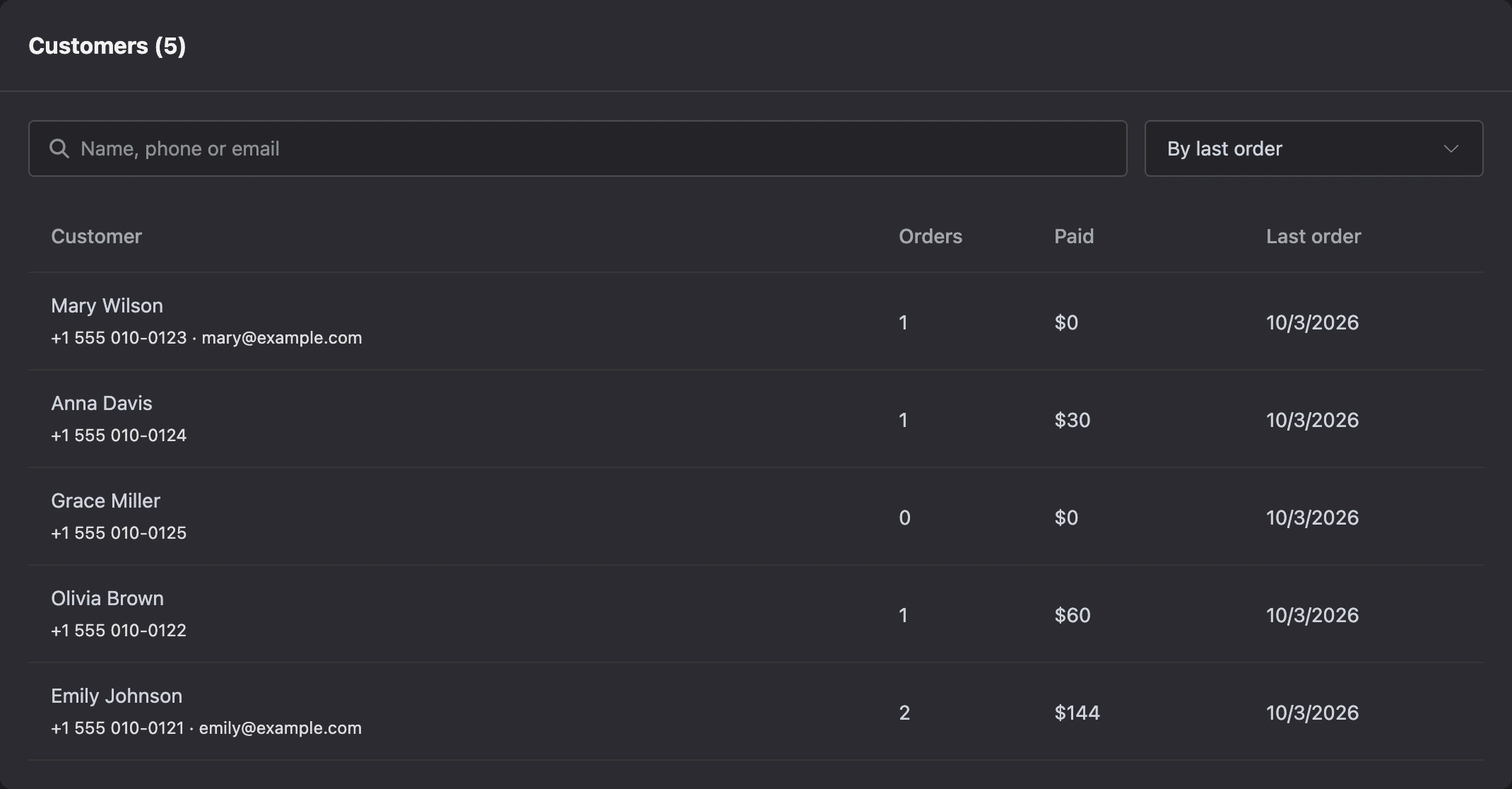
Task: Click Emily Johnson's phone and email line
Action: coord(206,728)
